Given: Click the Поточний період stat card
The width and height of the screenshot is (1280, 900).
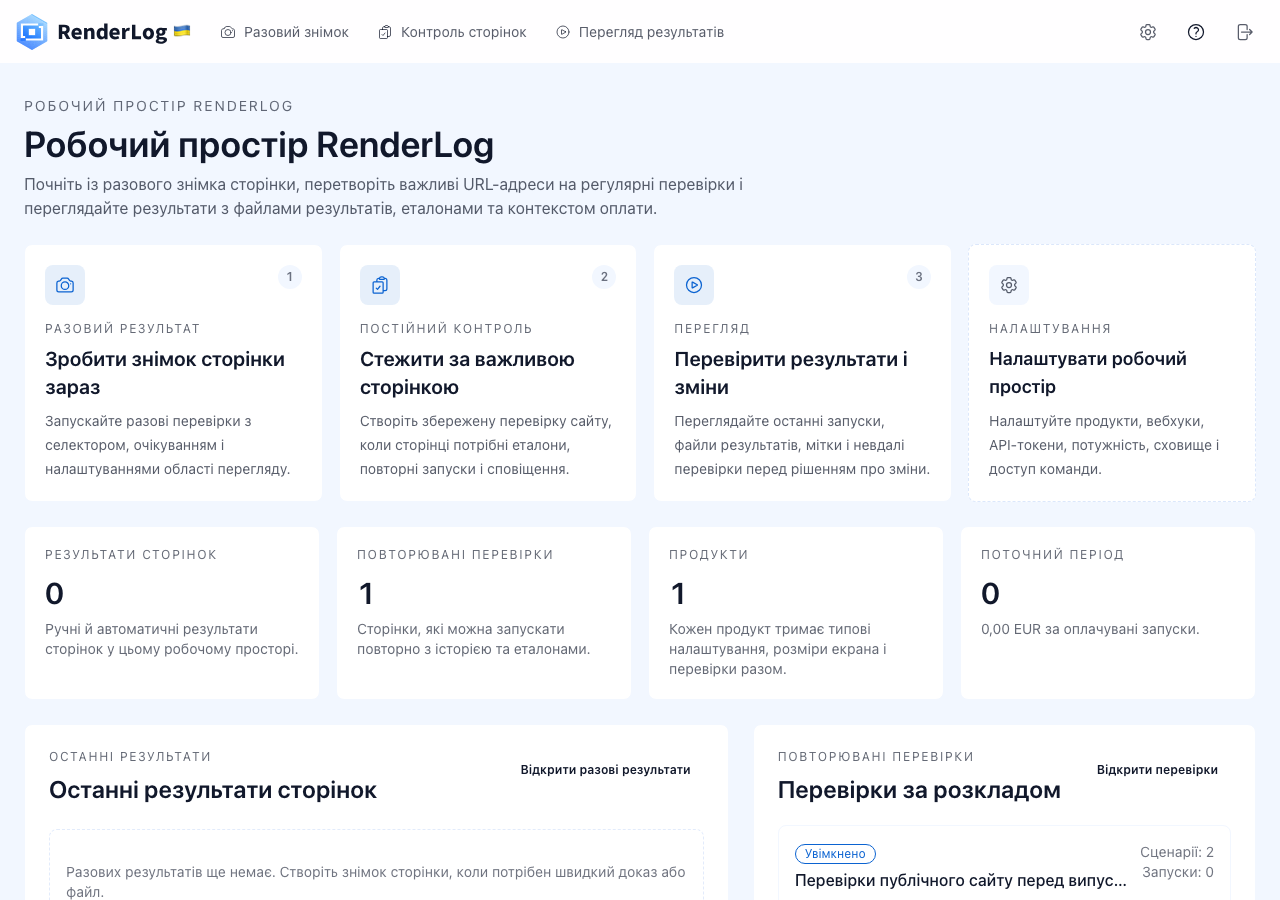Looking at the screenshot, I should click(x=1108, y=613).
